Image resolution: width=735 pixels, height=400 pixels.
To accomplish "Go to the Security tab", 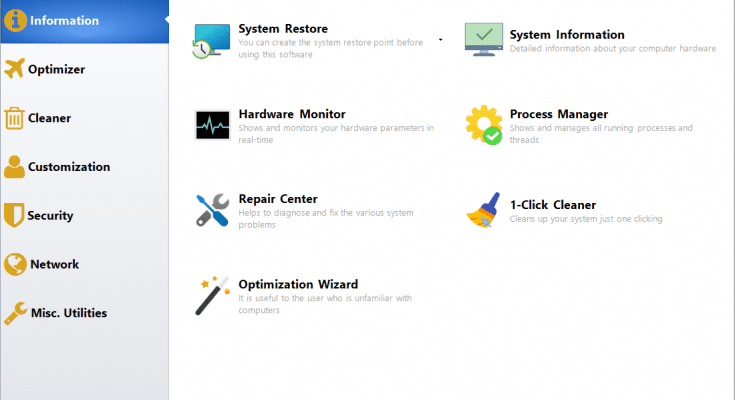I will pyautogui.click(x=50, y=216).
